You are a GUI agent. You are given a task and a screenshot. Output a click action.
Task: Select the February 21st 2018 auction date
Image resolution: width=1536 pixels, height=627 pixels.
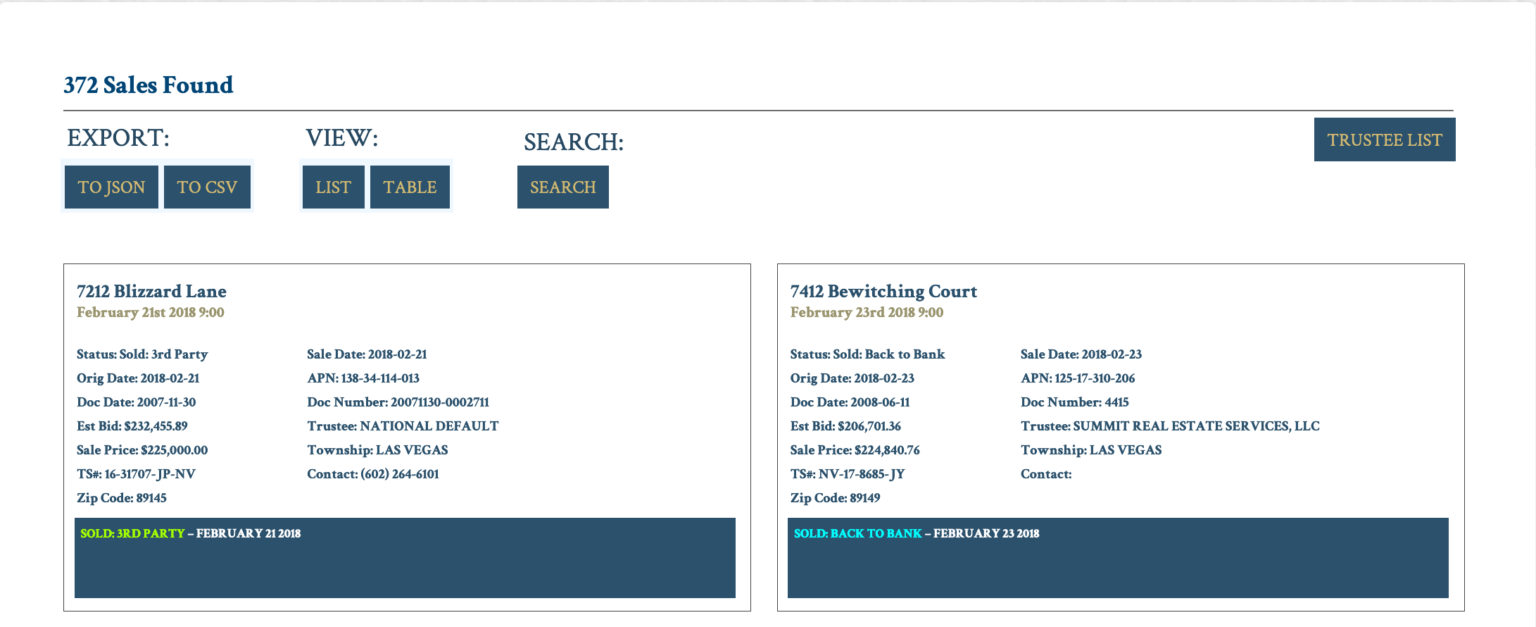151,312
